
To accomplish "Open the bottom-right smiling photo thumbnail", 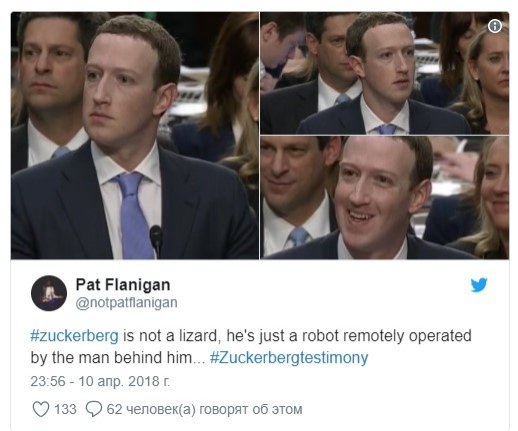I will click(385, 198).
